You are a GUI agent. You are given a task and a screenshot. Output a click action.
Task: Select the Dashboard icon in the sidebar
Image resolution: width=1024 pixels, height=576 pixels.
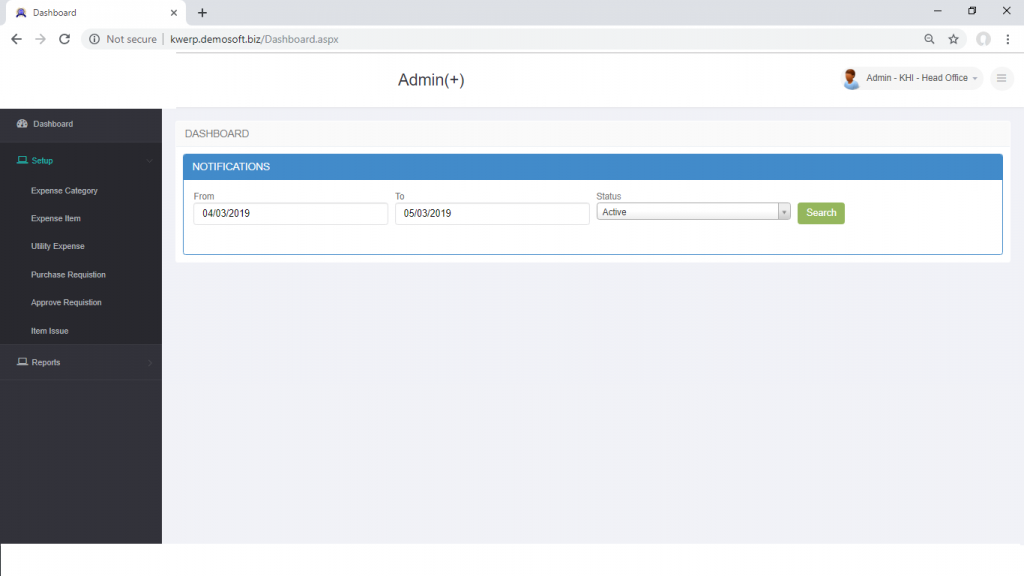21,124
